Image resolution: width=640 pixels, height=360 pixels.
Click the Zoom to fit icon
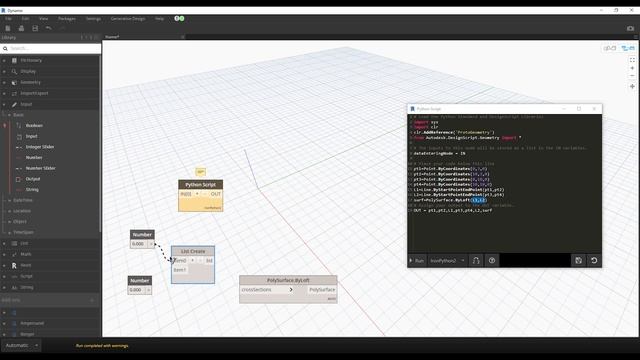pyautogui.click(x=632, y=60)
